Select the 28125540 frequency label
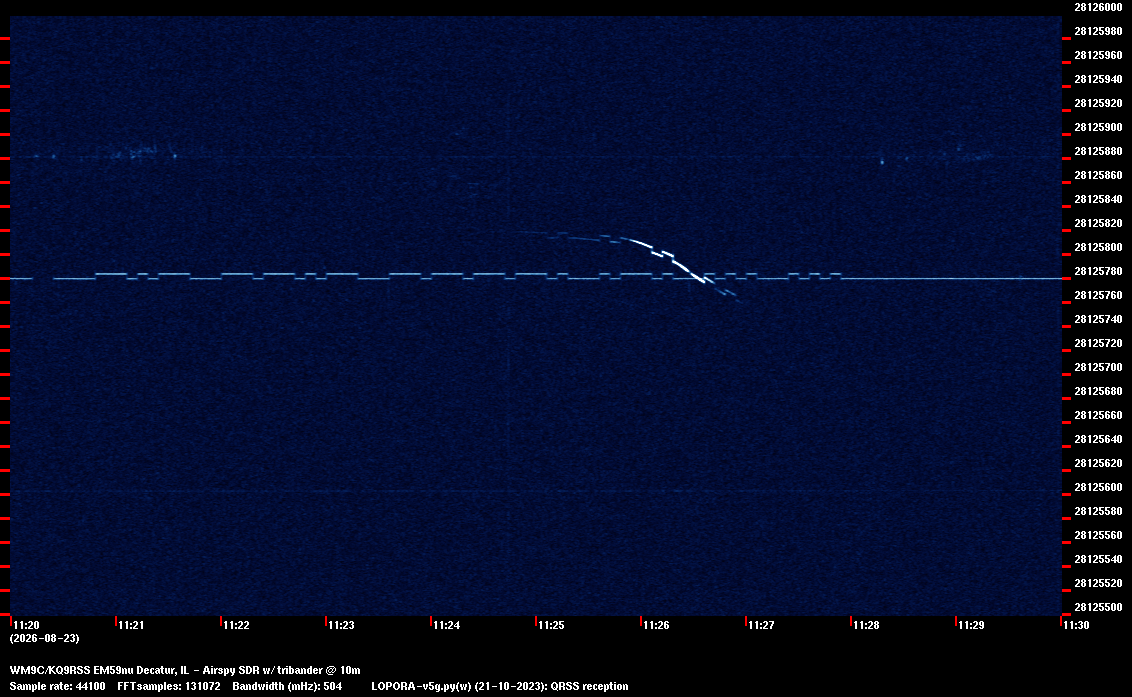 tap(1099, 558)
